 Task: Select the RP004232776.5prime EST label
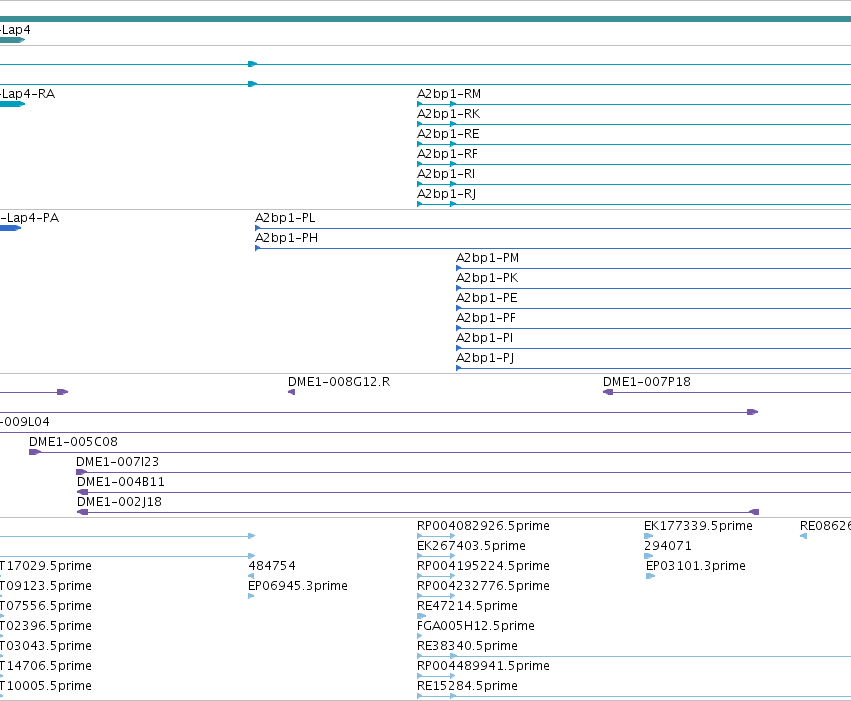pos(483,587)
